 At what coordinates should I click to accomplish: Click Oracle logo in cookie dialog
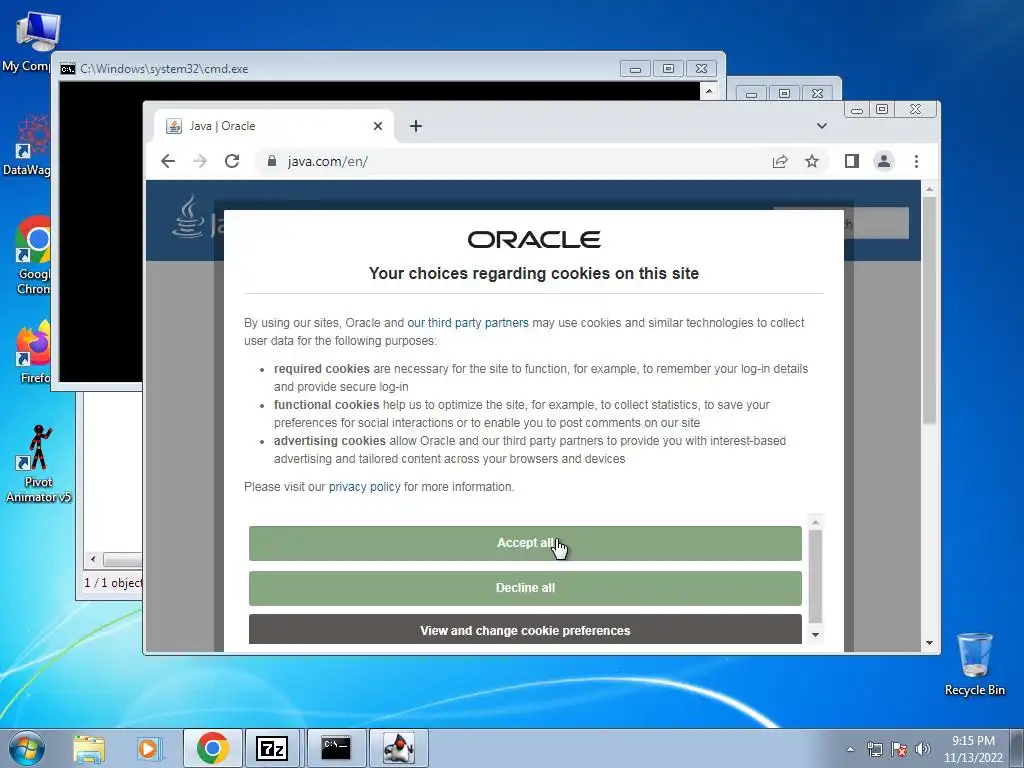coord(534,240)
